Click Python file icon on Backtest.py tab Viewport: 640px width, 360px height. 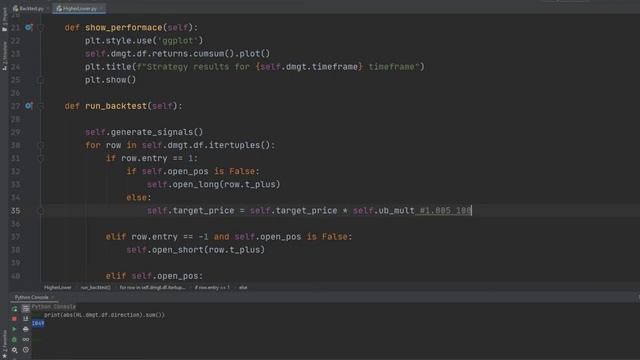pos(16,8)
